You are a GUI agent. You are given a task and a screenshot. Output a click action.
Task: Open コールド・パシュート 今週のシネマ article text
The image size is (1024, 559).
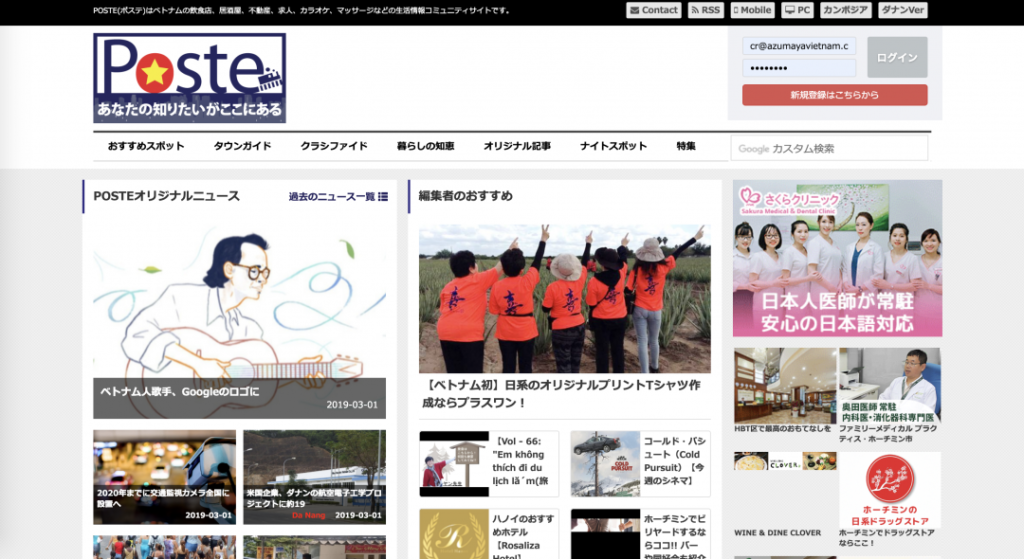pos(675,461)
